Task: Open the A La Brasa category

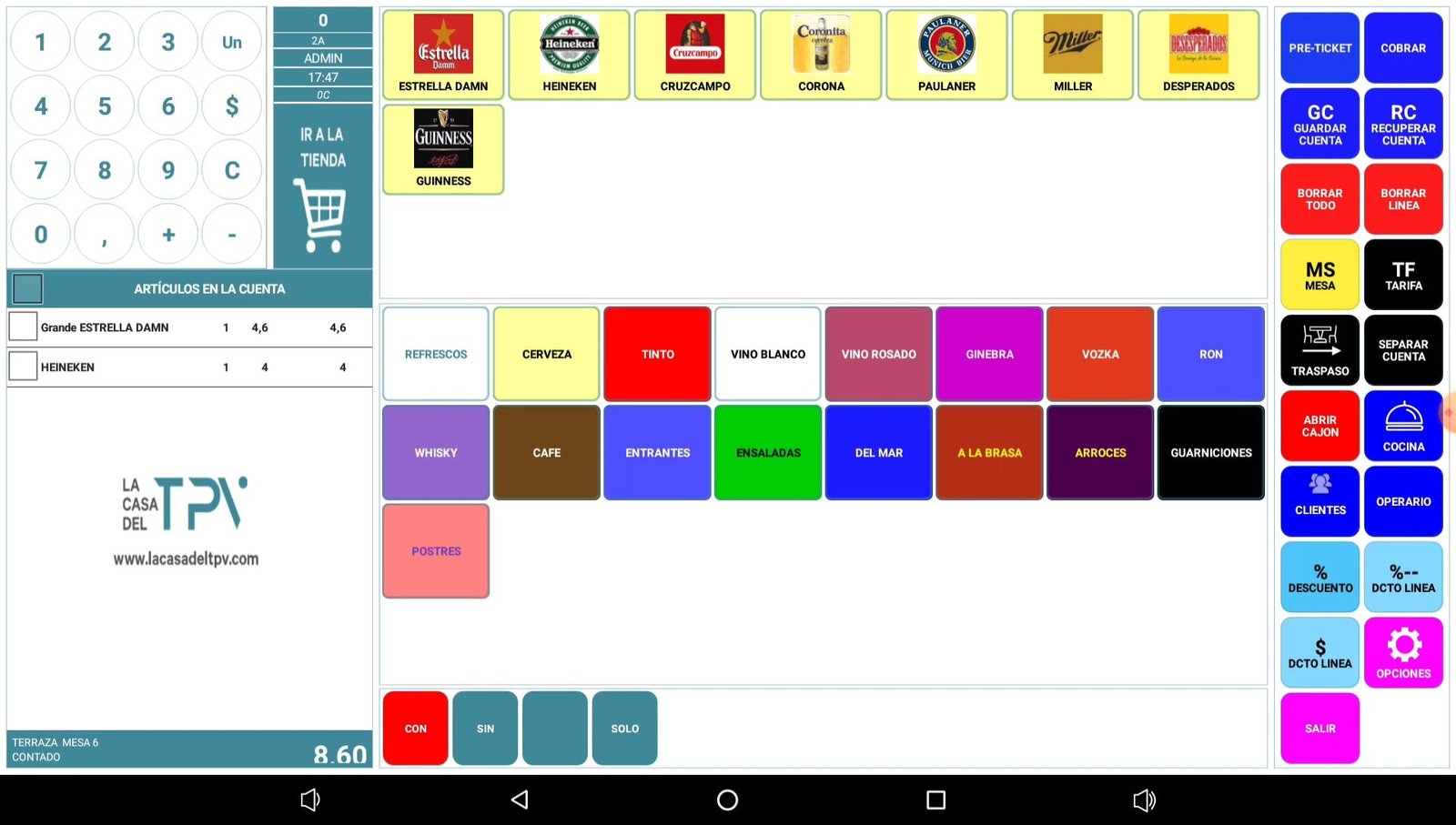Action: [x=989, y=452]
